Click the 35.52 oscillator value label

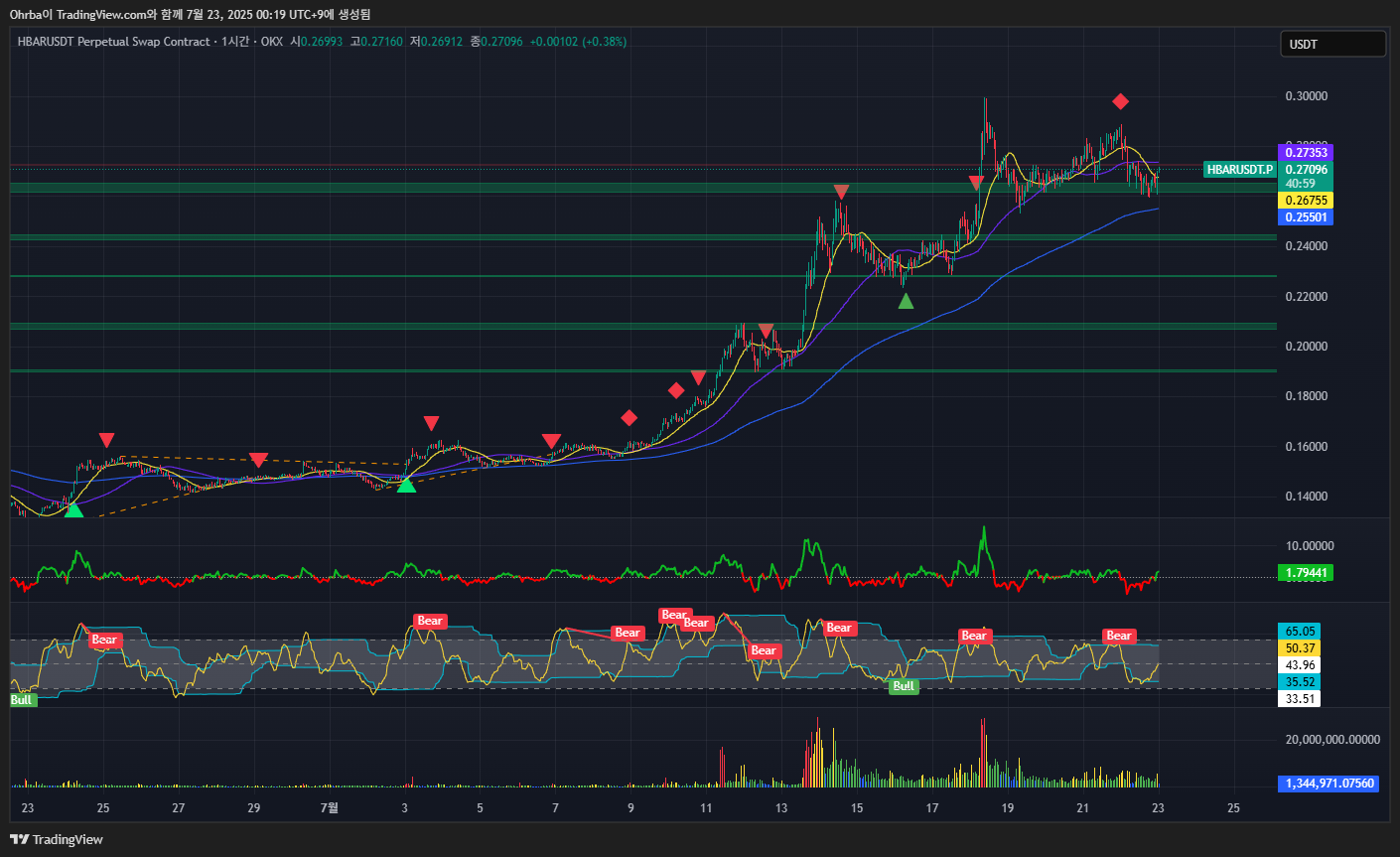1300,682
